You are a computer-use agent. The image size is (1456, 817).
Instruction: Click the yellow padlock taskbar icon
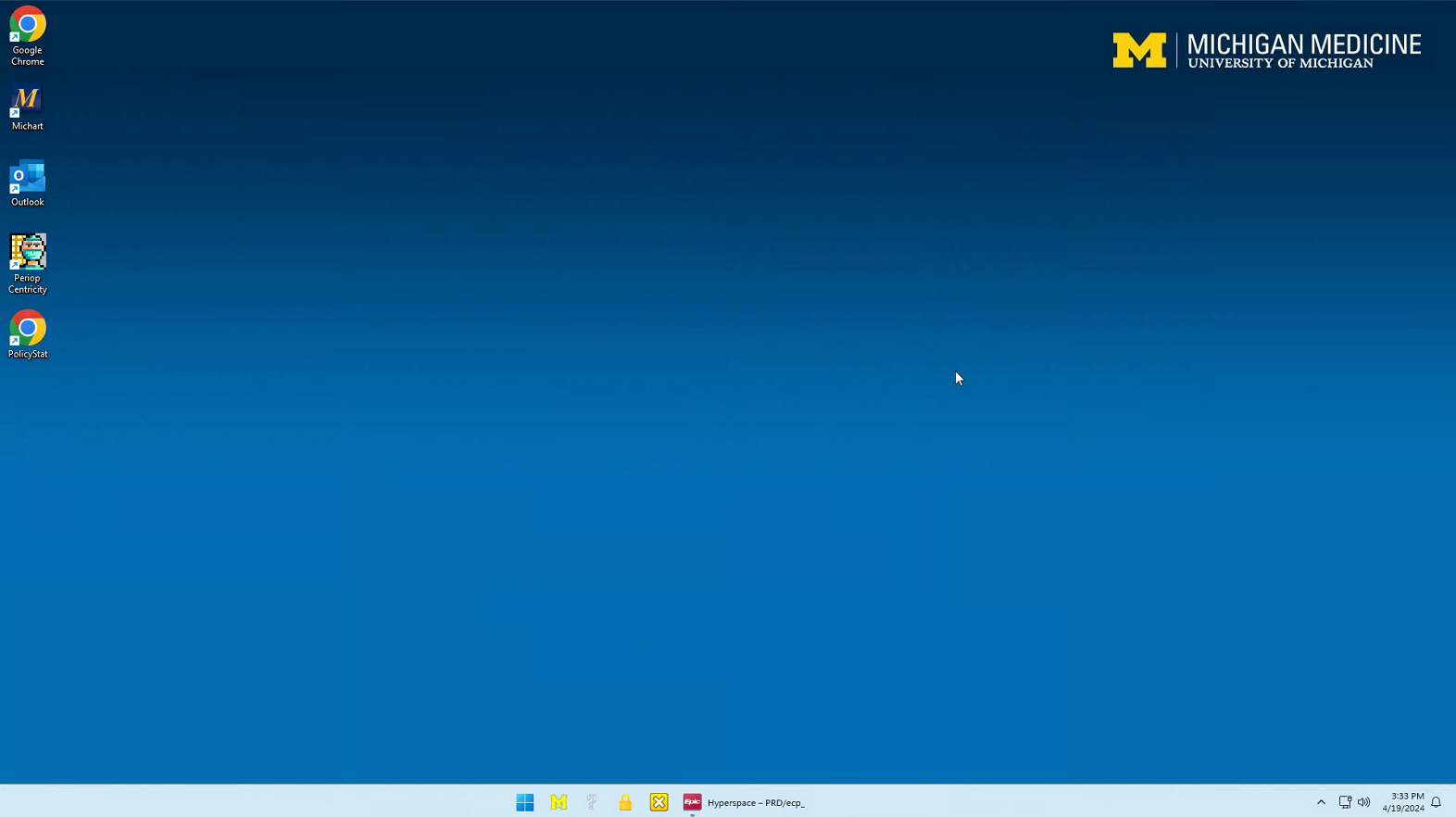coord(625,802)
